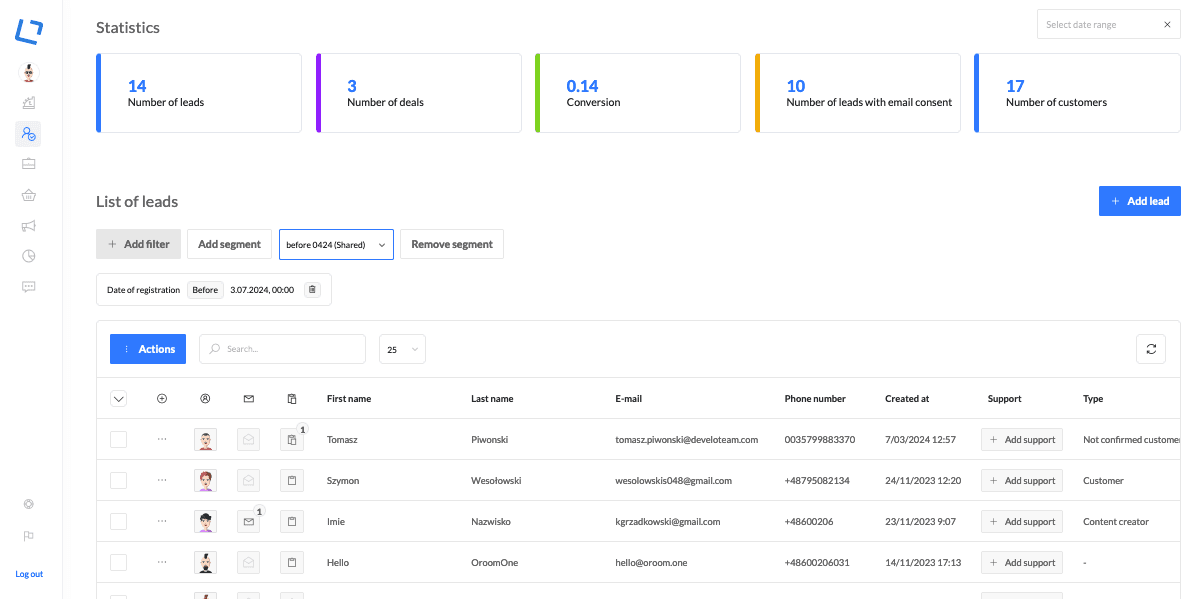
Task: Open the megaphone campaigns icon
Action: (x=29, y=226)
